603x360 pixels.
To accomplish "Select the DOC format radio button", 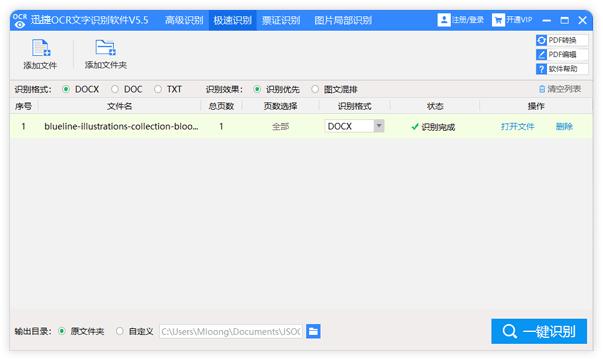I will tap(115, 89).
